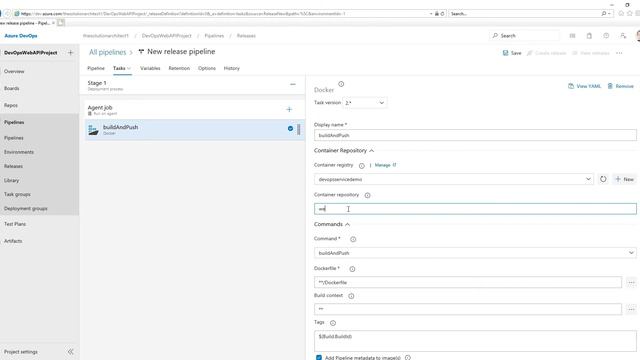Add a task to Agent job

click(x=289, y=109)
